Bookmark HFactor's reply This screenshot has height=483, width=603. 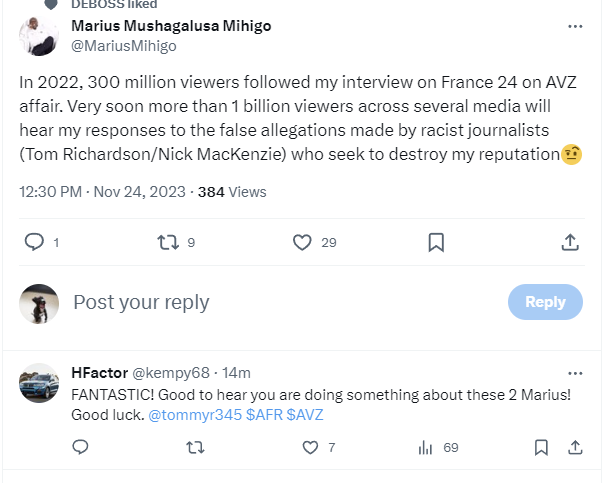[x=540, y=448]
